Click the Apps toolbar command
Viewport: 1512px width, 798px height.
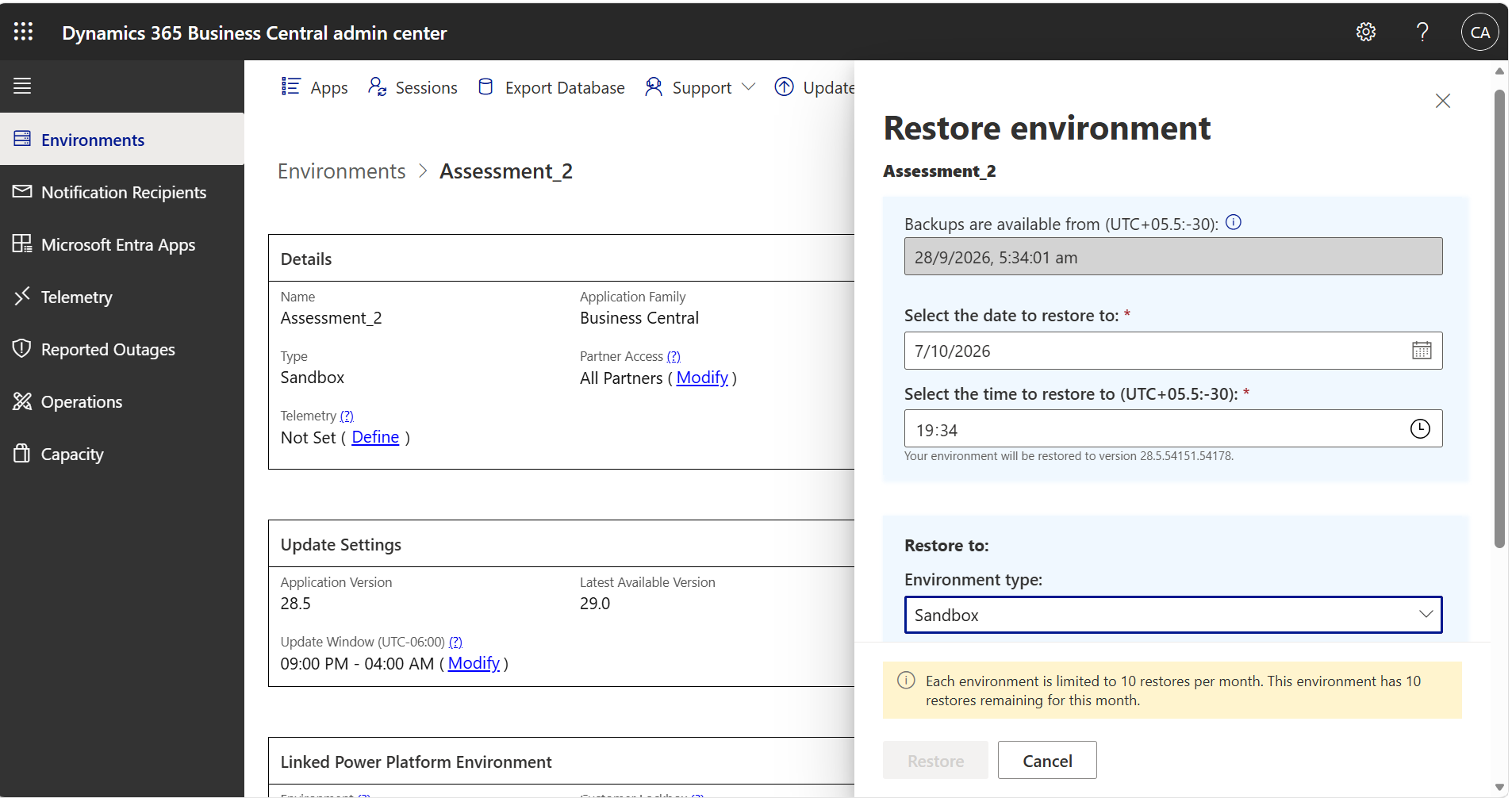click(314, 87)
